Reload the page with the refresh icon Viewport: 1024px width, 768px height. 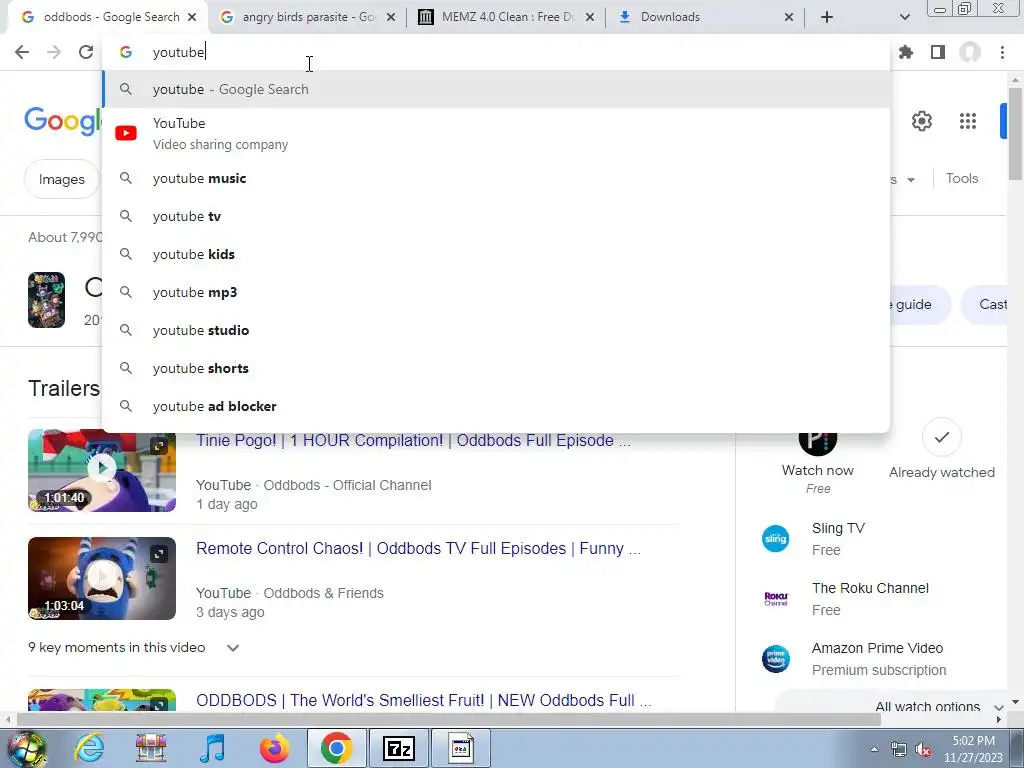pyautogui.click(x=86, y=52)
